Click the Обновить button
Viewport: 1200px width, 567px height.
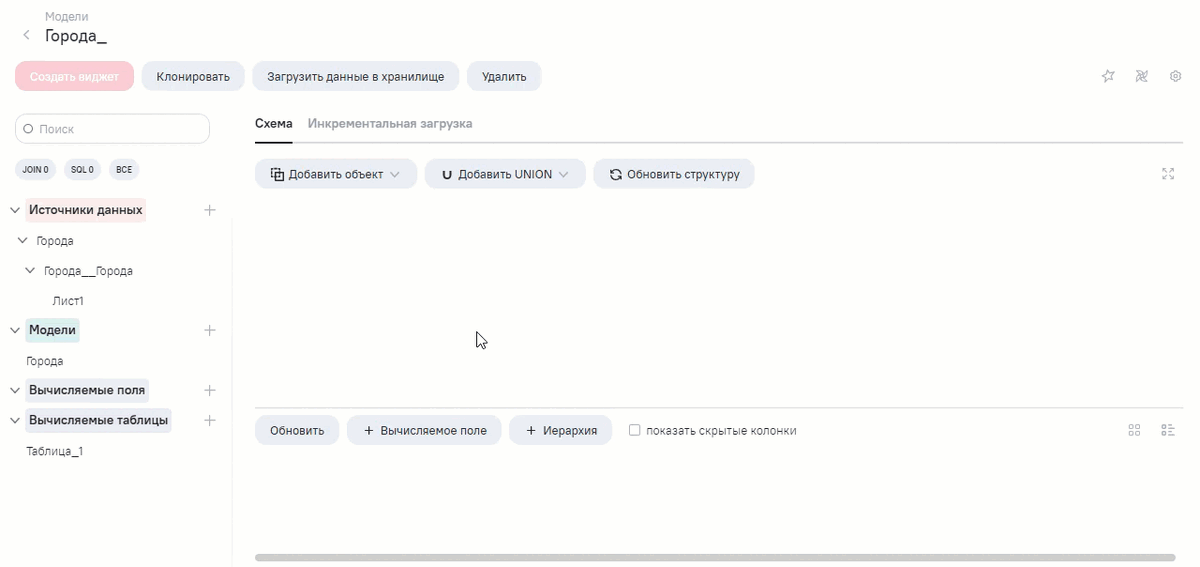[x=297, y=430]
